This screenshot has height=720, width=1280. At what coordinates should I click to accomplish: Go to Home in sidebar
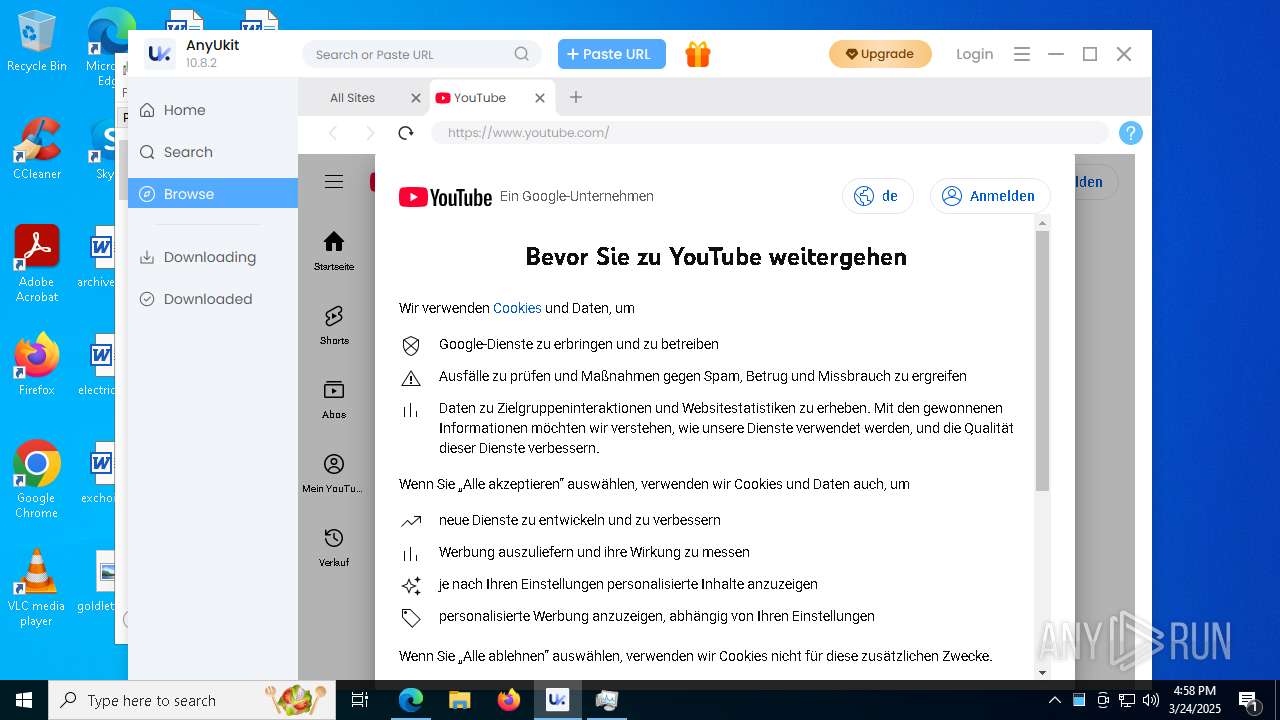(x=213, y=110)
